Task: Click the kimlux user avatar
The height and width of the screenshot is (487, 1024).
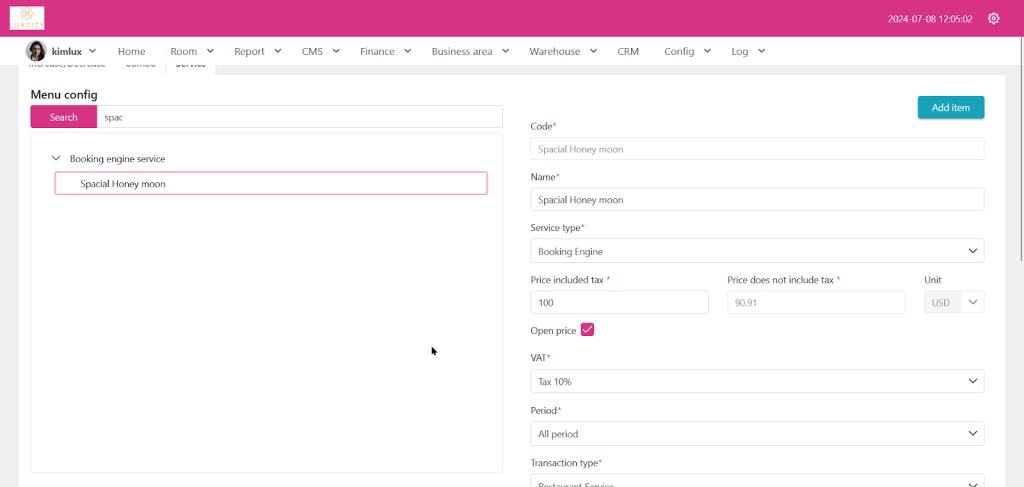Action: pyautogui.click(x=36, y=51)
